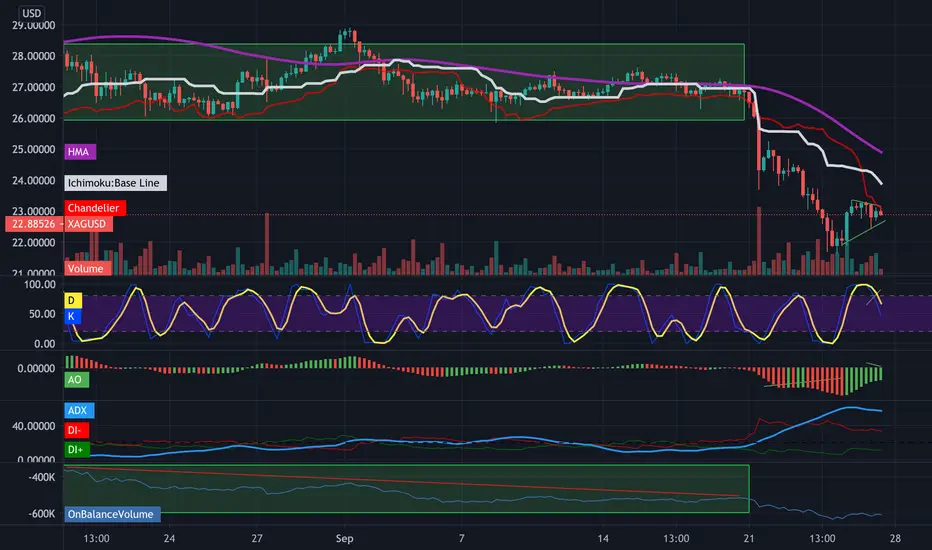932x550 pixels.
Task: Click the XAGUSD symbol tag
Action: pyautogui.click(x=88, y=224)
